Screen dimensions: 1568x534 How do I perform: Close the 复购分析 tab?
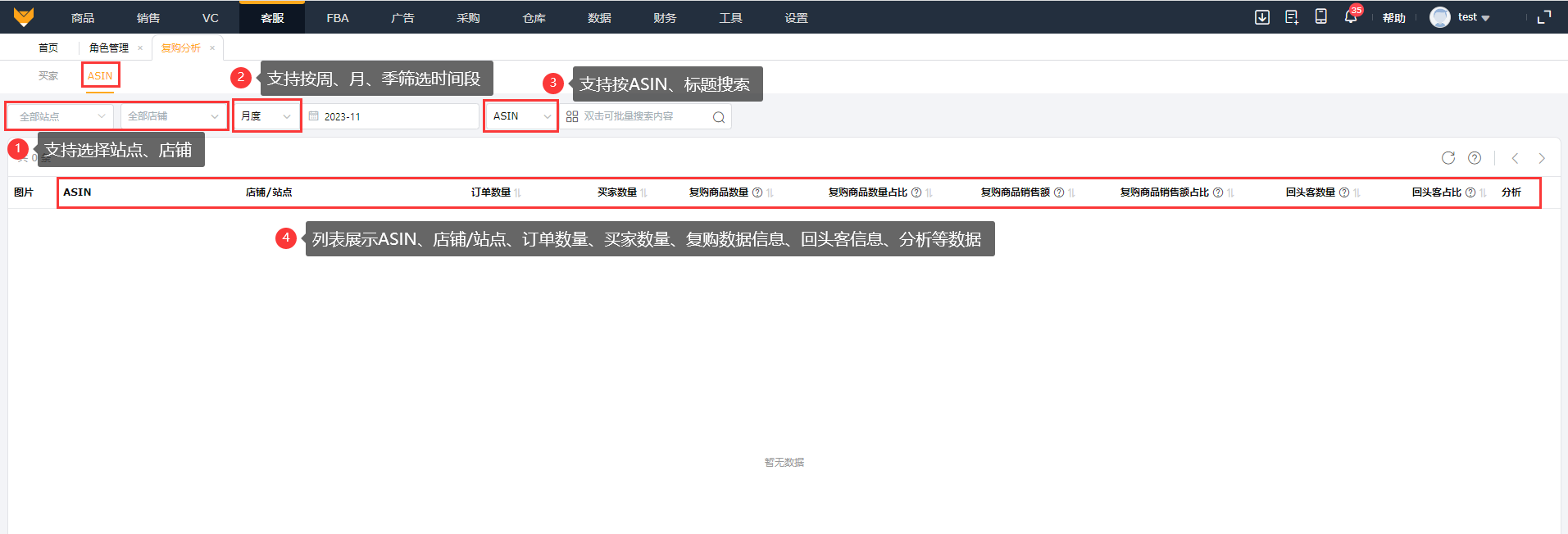coord(212,48)
